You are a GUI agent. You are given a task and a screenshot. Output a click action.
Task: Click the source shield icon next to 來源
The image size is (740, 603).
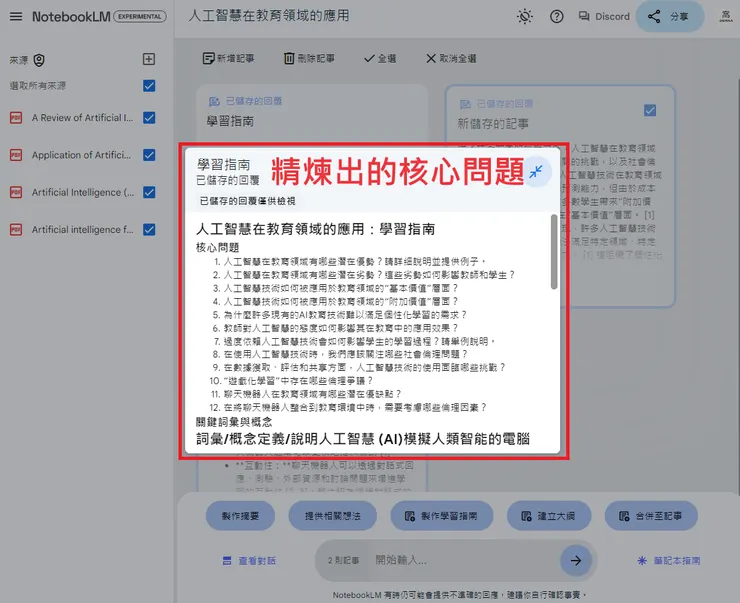39,60
